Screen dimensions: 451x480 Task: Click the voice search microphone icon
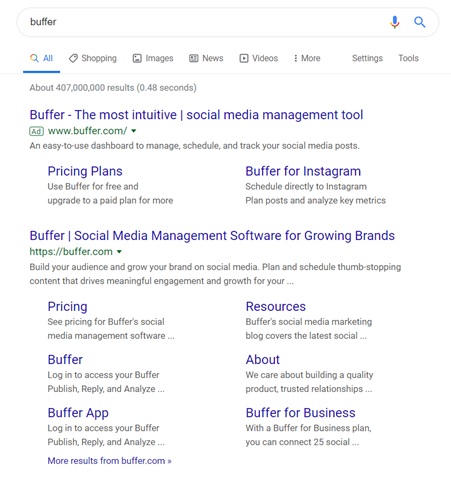pyautogui.click(x=395, y=22)
